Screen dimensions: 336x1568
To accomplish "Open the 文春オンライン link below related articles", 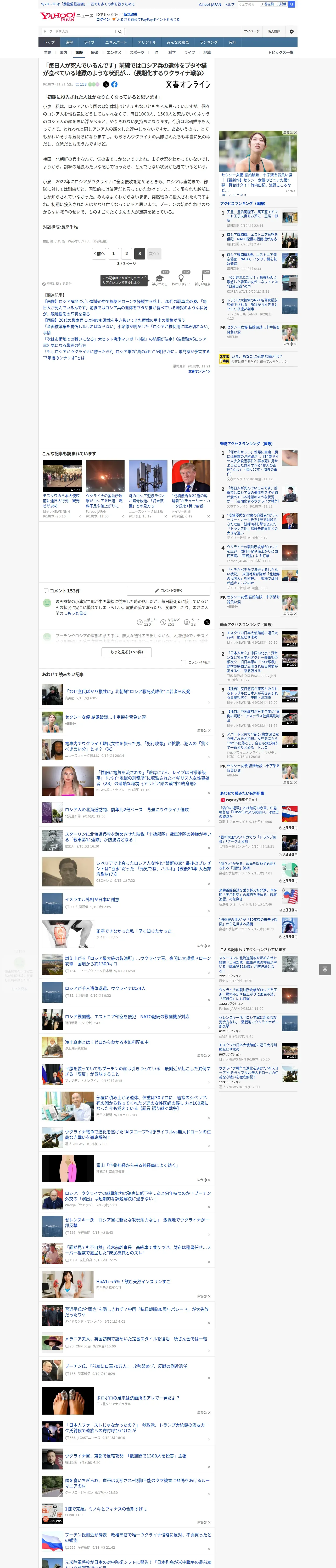I will click(199, 371).
